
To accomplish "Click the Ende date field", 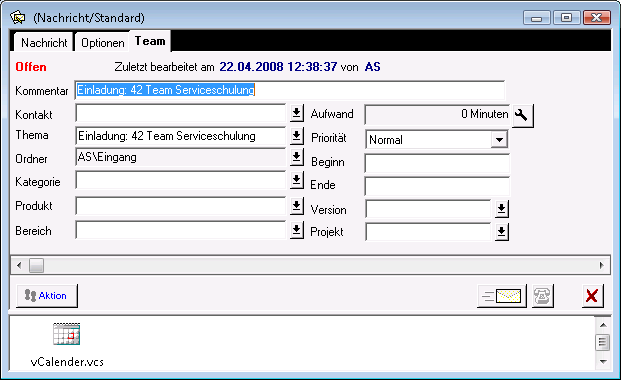I will coord(437,186).
